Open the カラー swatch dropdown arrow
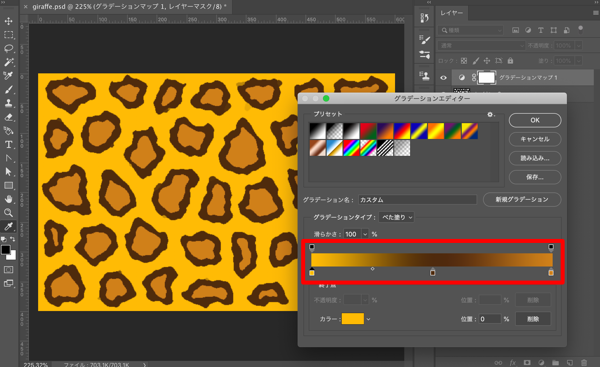The image size is (600, 367). point(368,319)
